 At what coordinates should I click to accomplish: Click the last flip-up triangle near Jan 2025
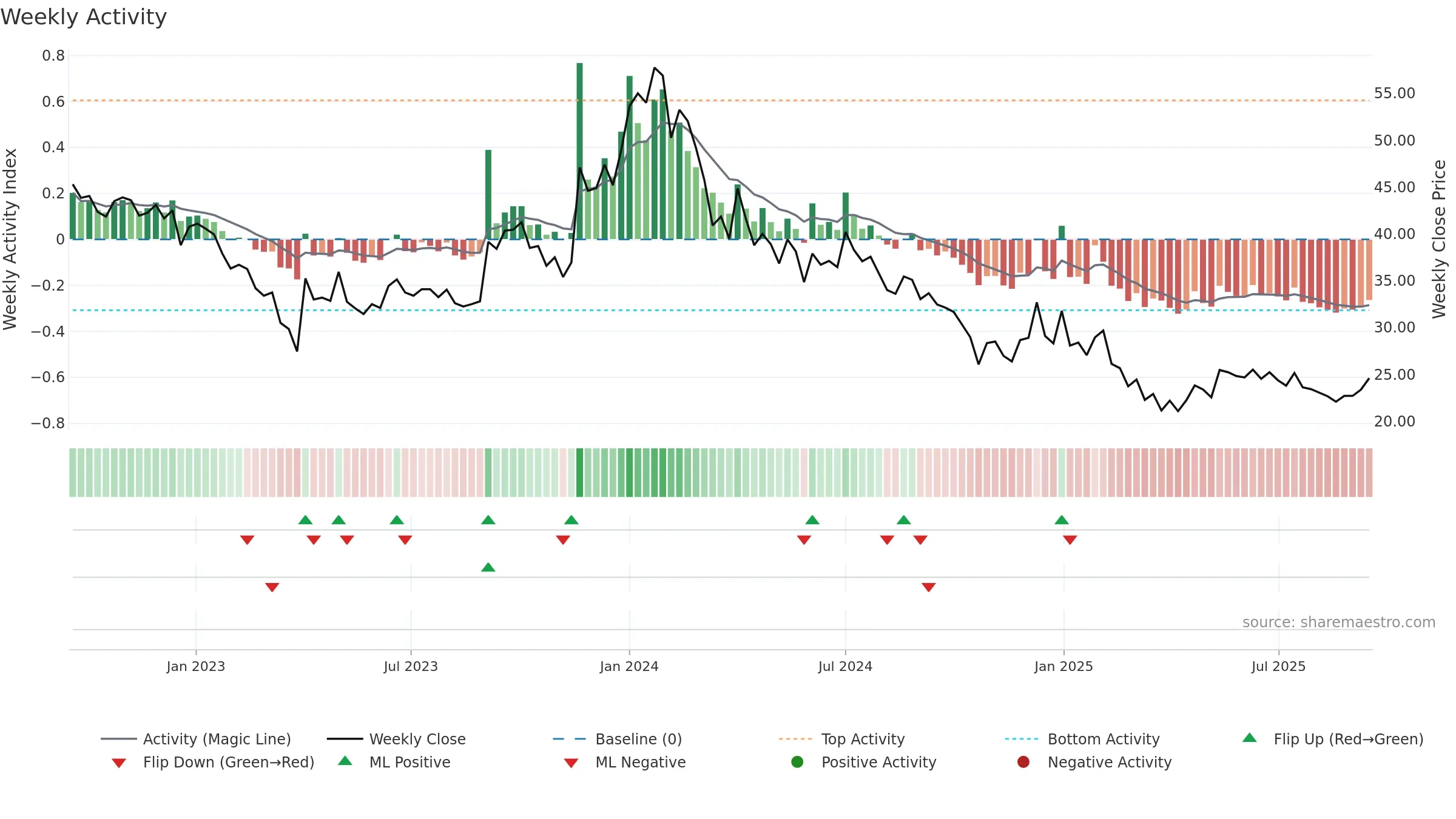click(x=1062, y=520)
